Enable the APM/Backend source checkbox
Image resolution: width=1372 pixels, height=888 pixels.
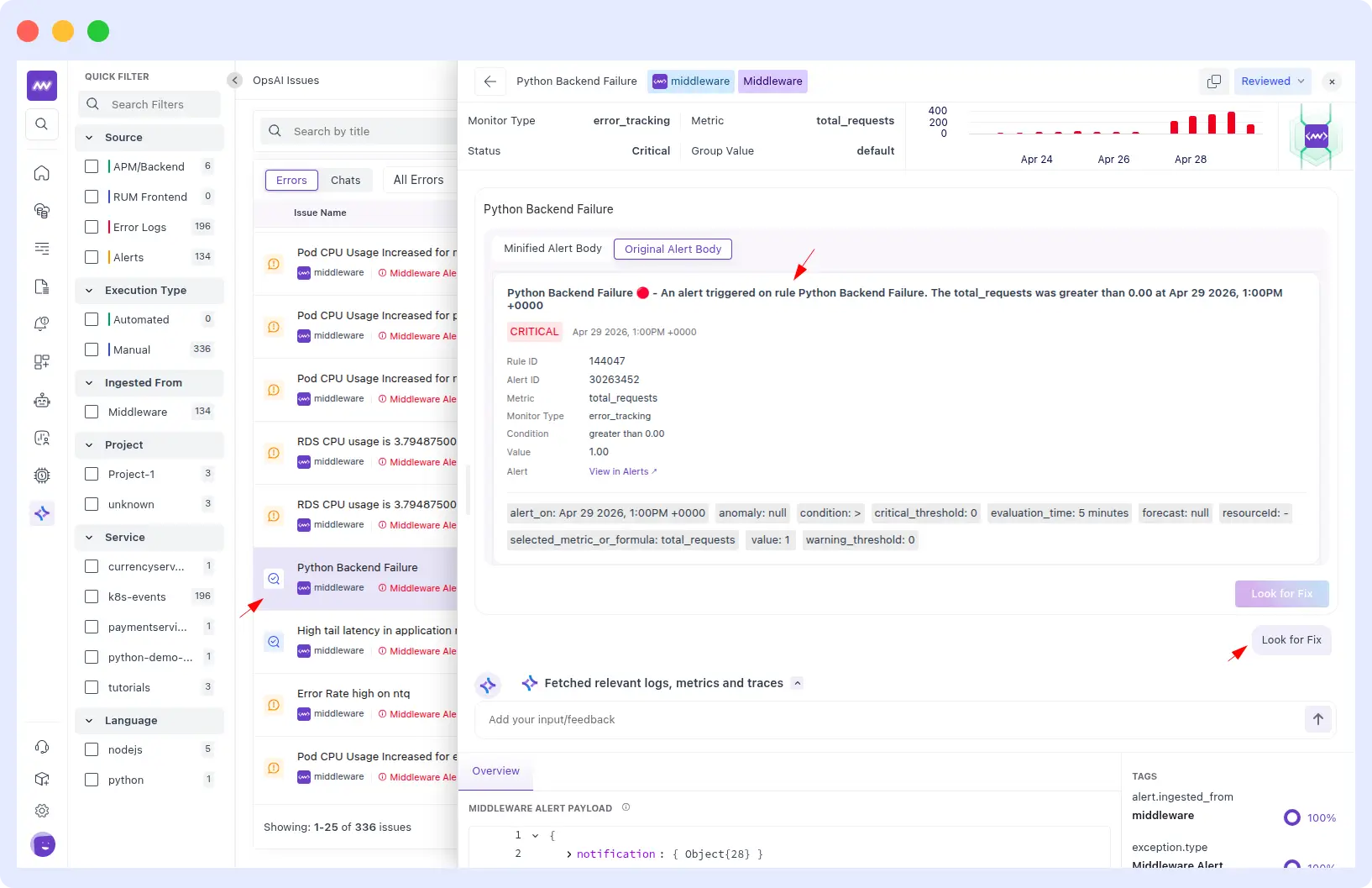point(92,166)
